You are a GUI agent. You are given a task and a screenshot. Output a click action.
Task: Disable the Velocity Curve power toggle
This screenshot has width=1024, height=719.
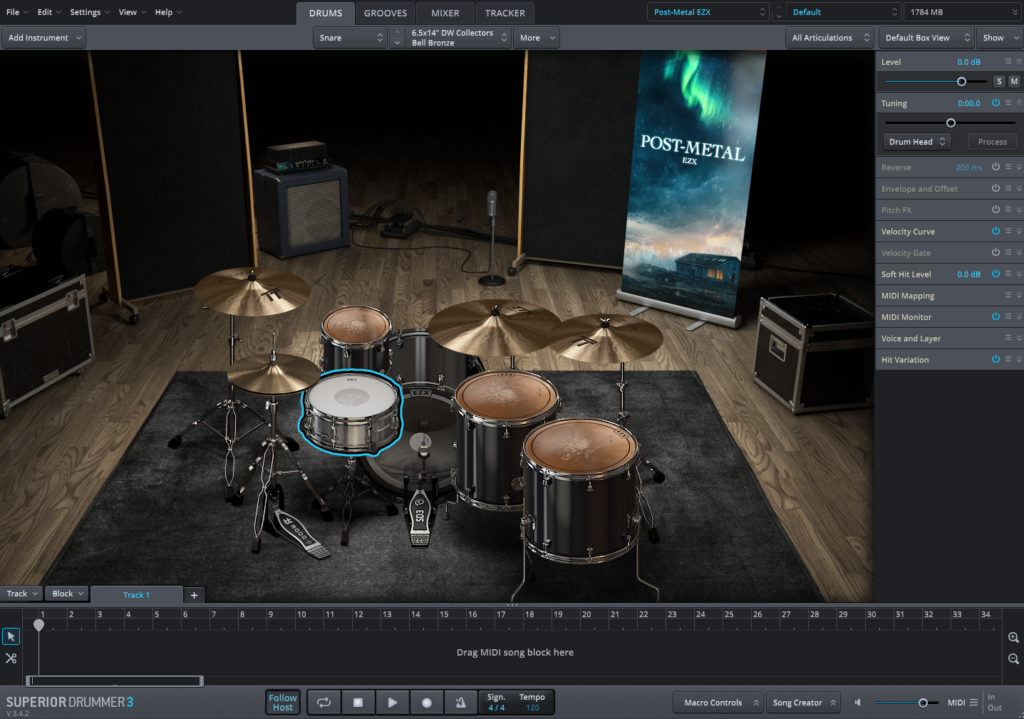pyautogui.click(x=995, y=231)
